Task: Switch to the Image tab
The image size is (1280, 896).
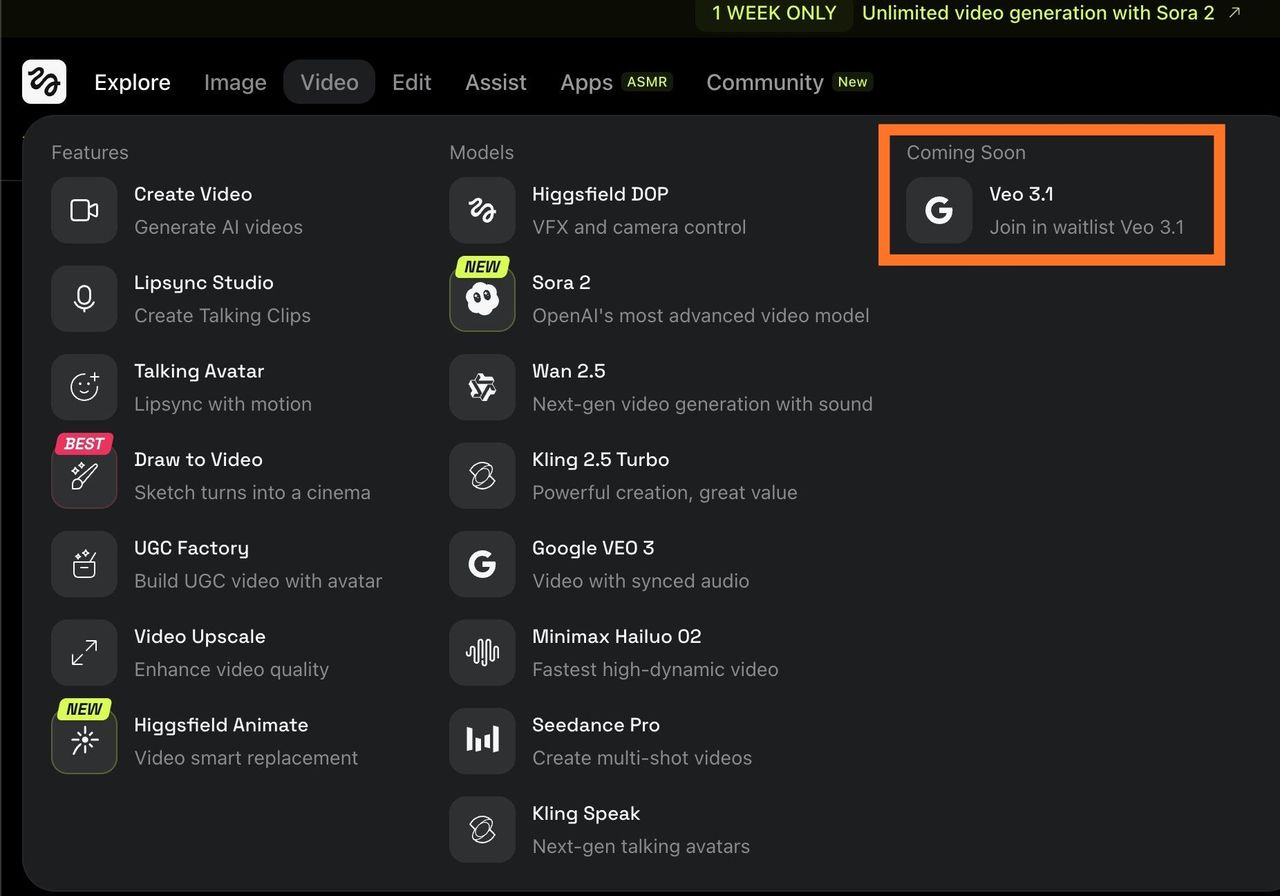Action: point(235,82)
